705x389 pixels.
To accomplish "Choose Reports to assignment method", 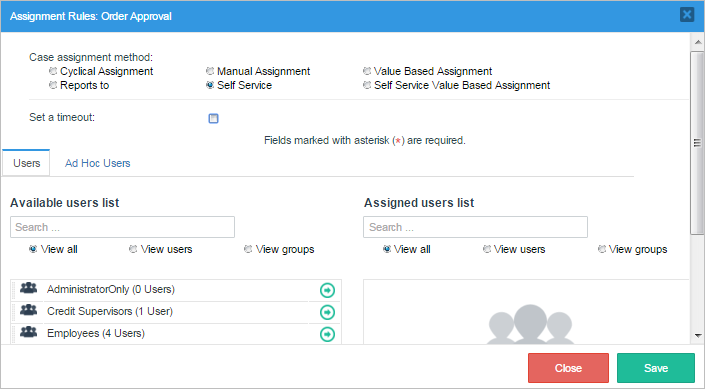I will click(x=53, y=85).
